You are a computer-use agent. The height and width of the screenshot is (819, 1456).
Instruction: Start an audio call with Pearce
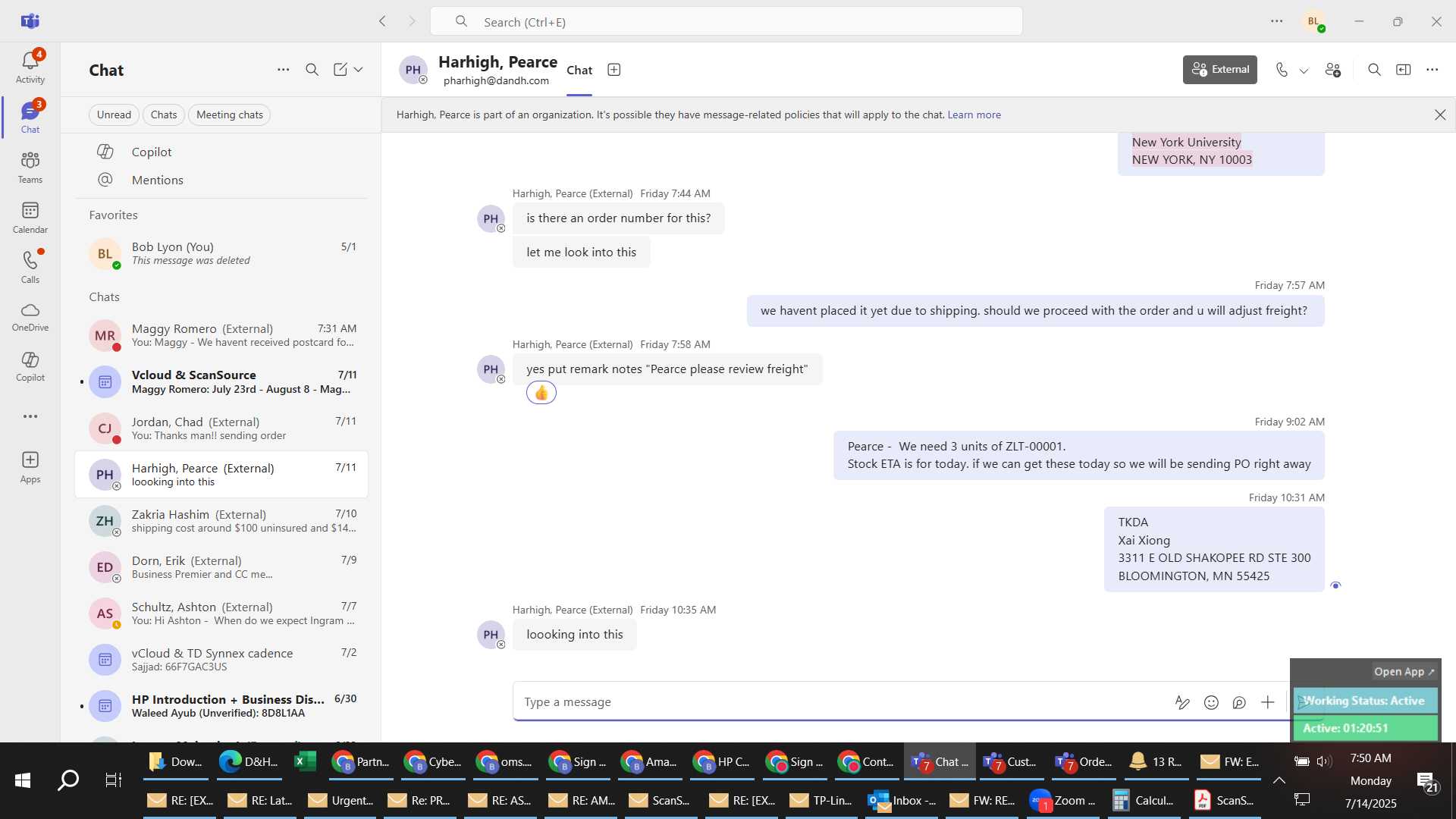tap(1282, 70)
